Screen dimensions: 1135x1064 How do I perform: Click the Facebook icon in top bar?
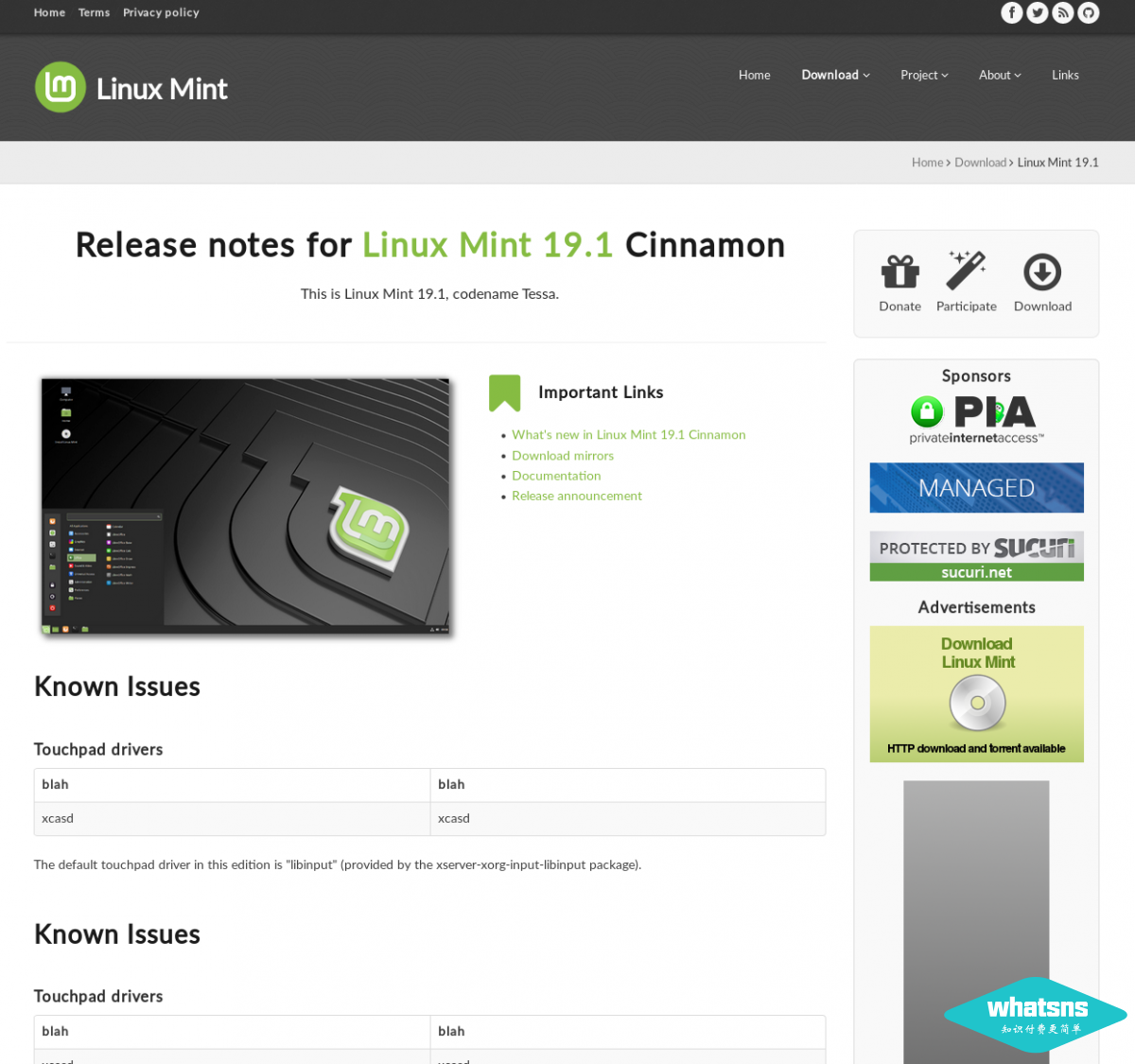click(1012, 12)
